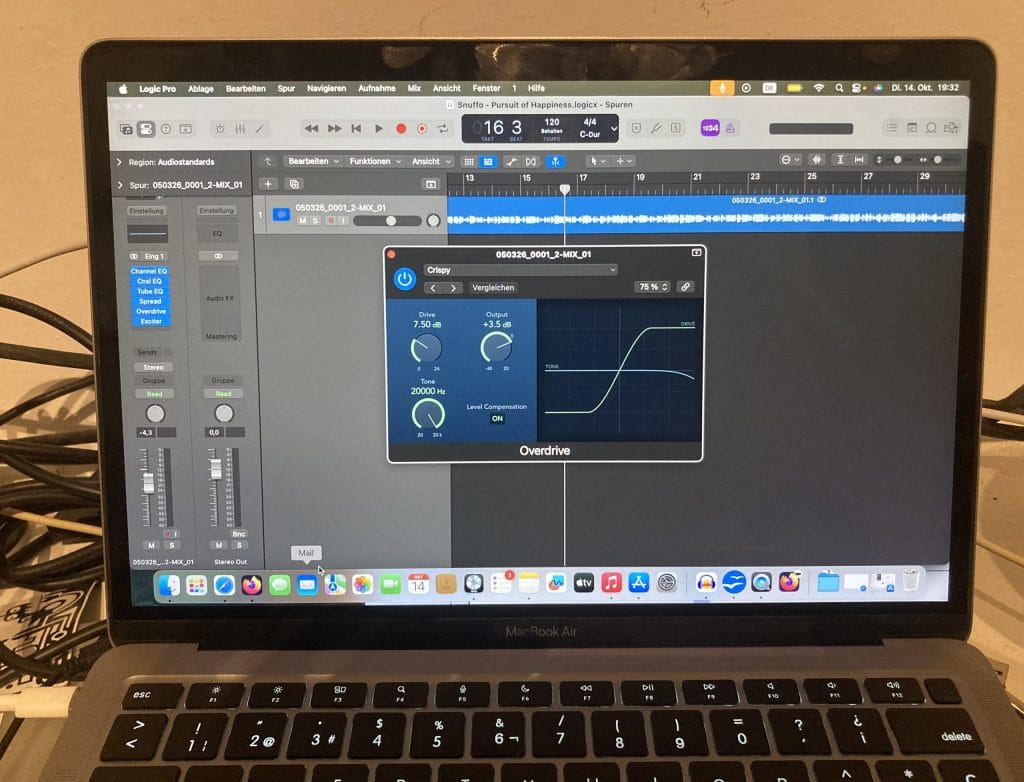Expand the Region: Audiostandards disclosure triangle
The width and height of the screenshot is (1024, 782).
pos(120,162)
